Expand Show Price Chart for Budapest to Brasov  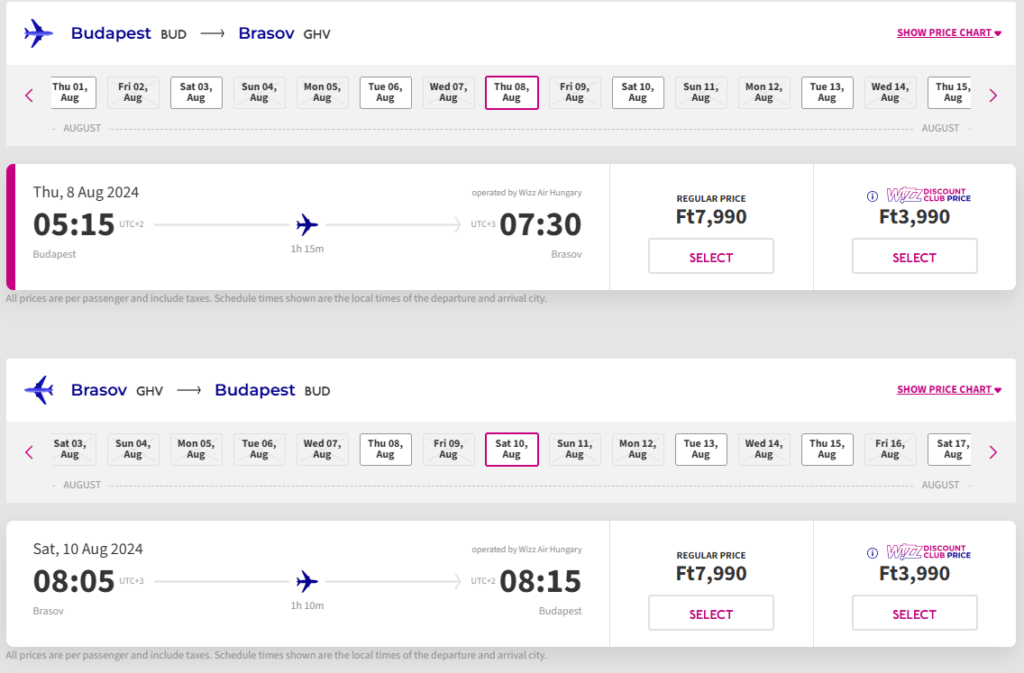pyautogui.click(x=948, y=33)
